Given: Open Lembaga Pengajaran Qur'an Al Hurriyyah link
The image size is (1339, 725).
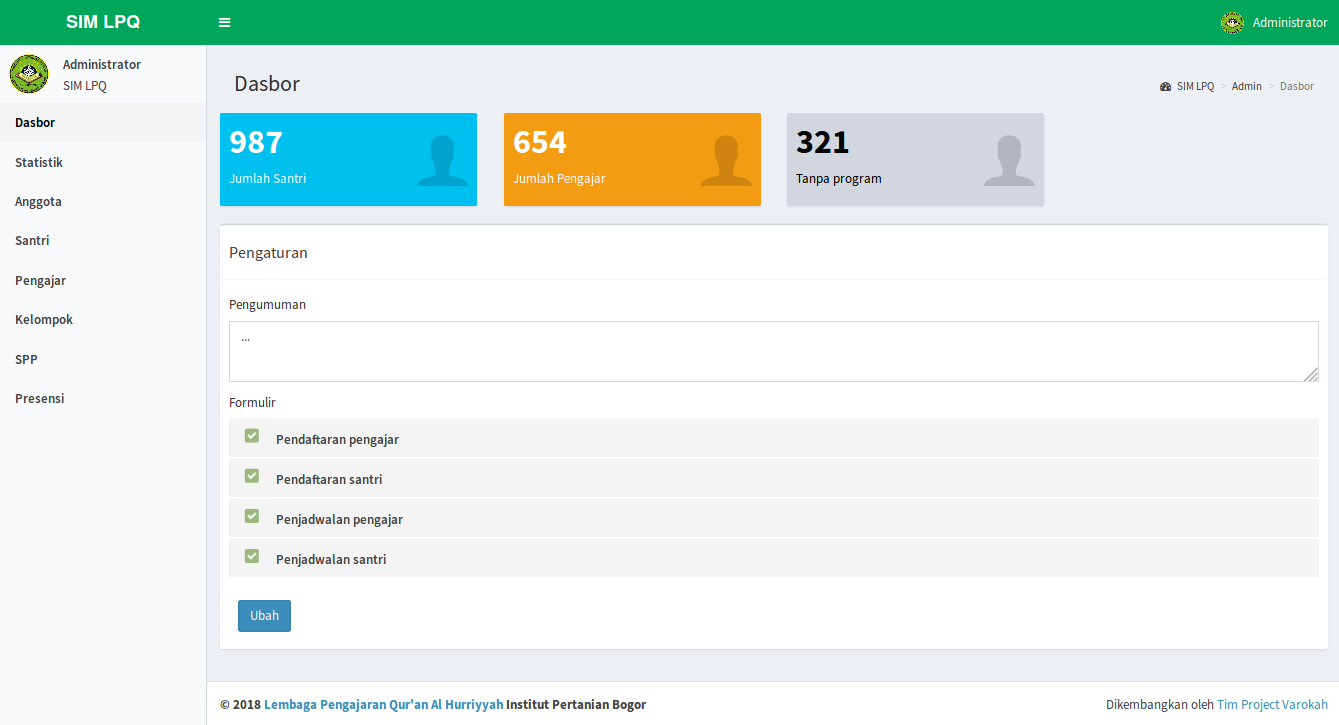Looking at the screenshot, I should 383,705.
